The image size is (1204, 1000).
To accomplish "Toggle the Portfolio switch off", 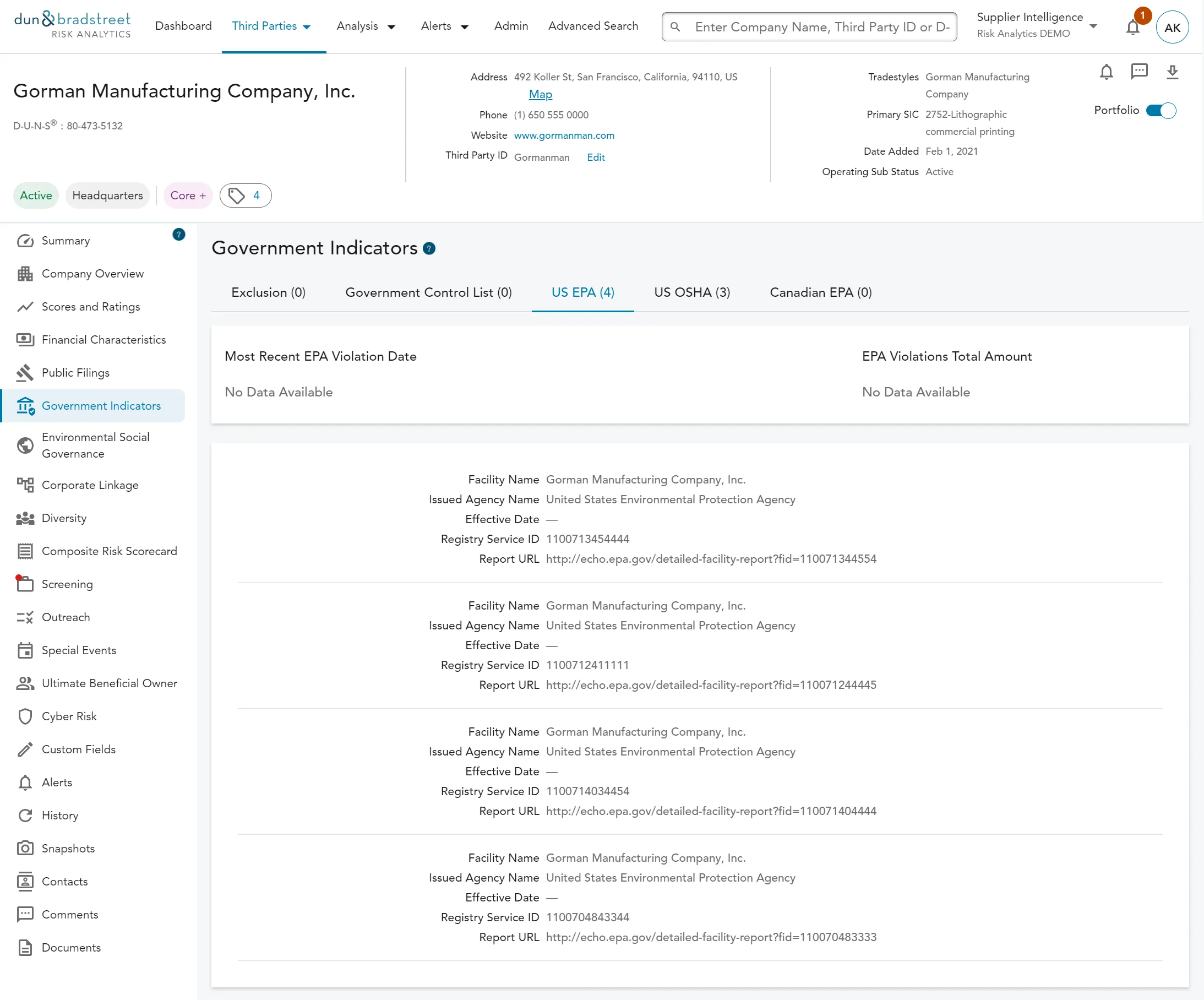I will click(1161, 111).
